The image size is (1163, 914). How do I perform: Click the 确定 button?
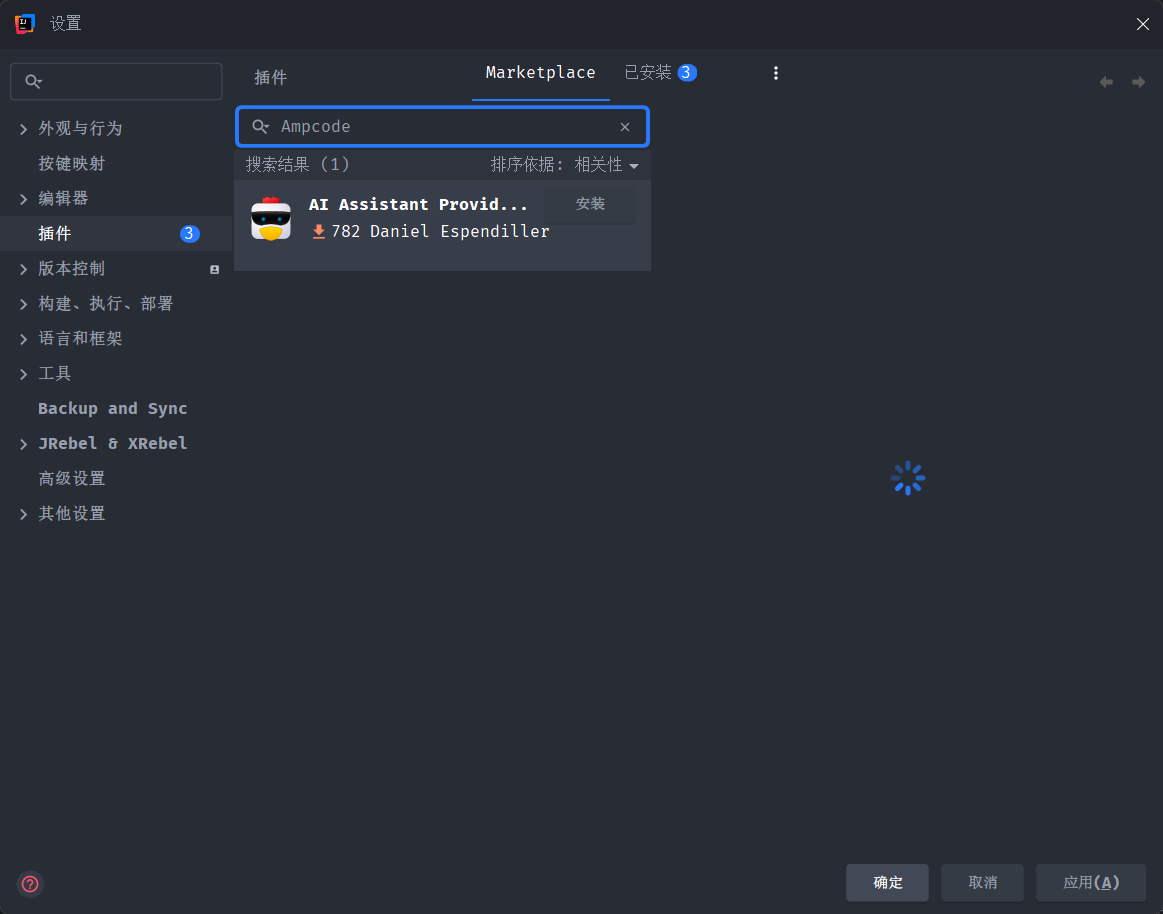pyautogui.click(x=887, y=882)
